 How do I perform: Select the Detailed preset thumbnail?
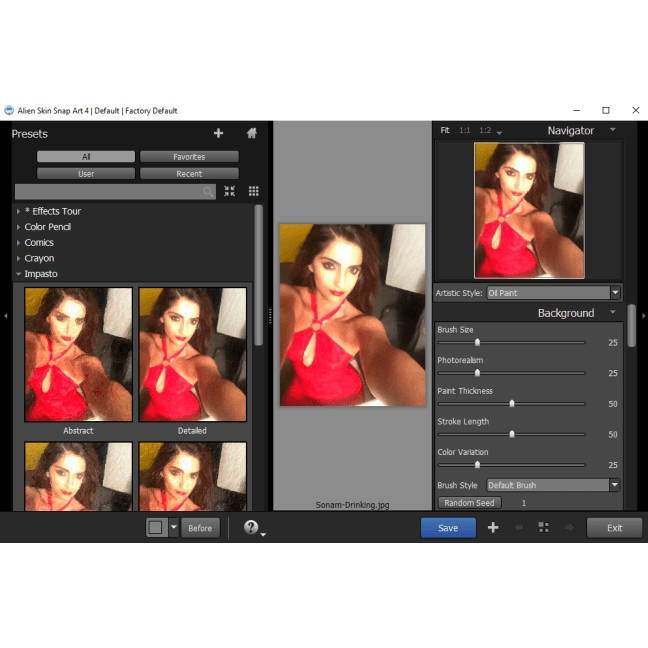point(193,355)
